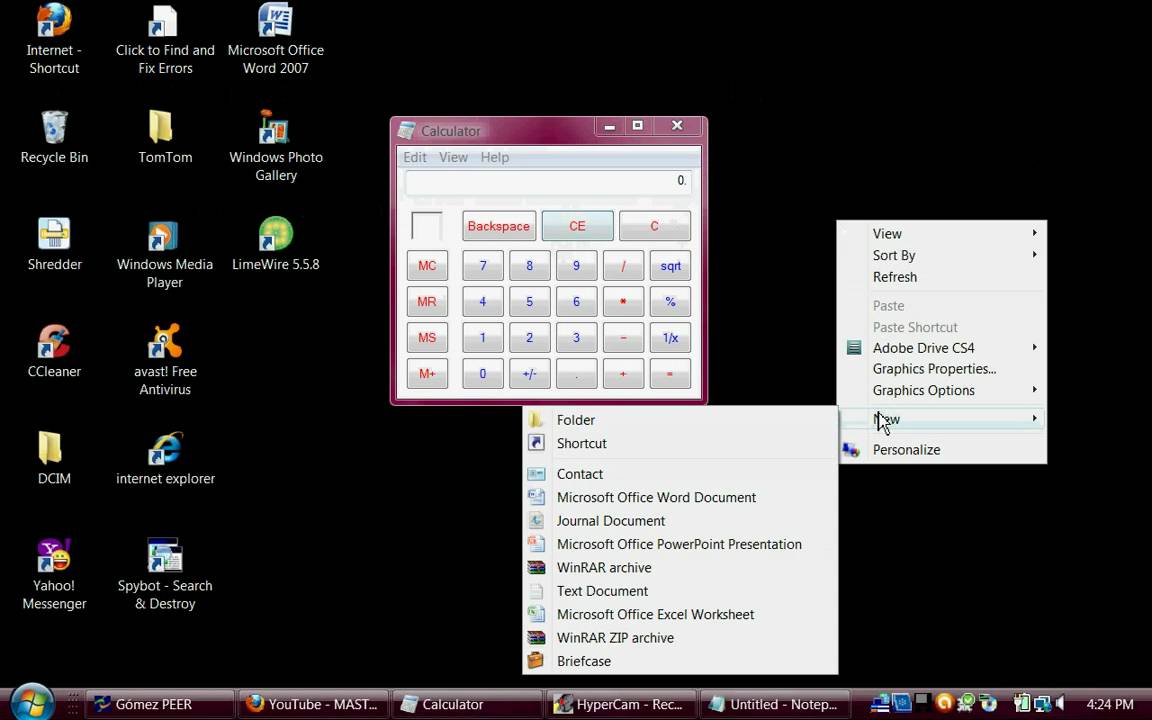Click the sqrt calculator button

click(x=670, y=266)
